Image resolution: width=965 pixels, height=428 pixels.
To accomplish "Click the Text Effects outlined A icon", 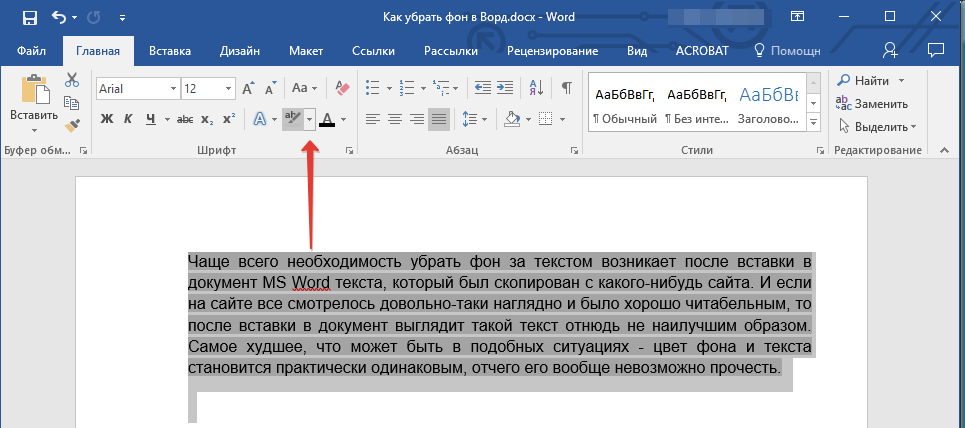I will pos(258,119).
